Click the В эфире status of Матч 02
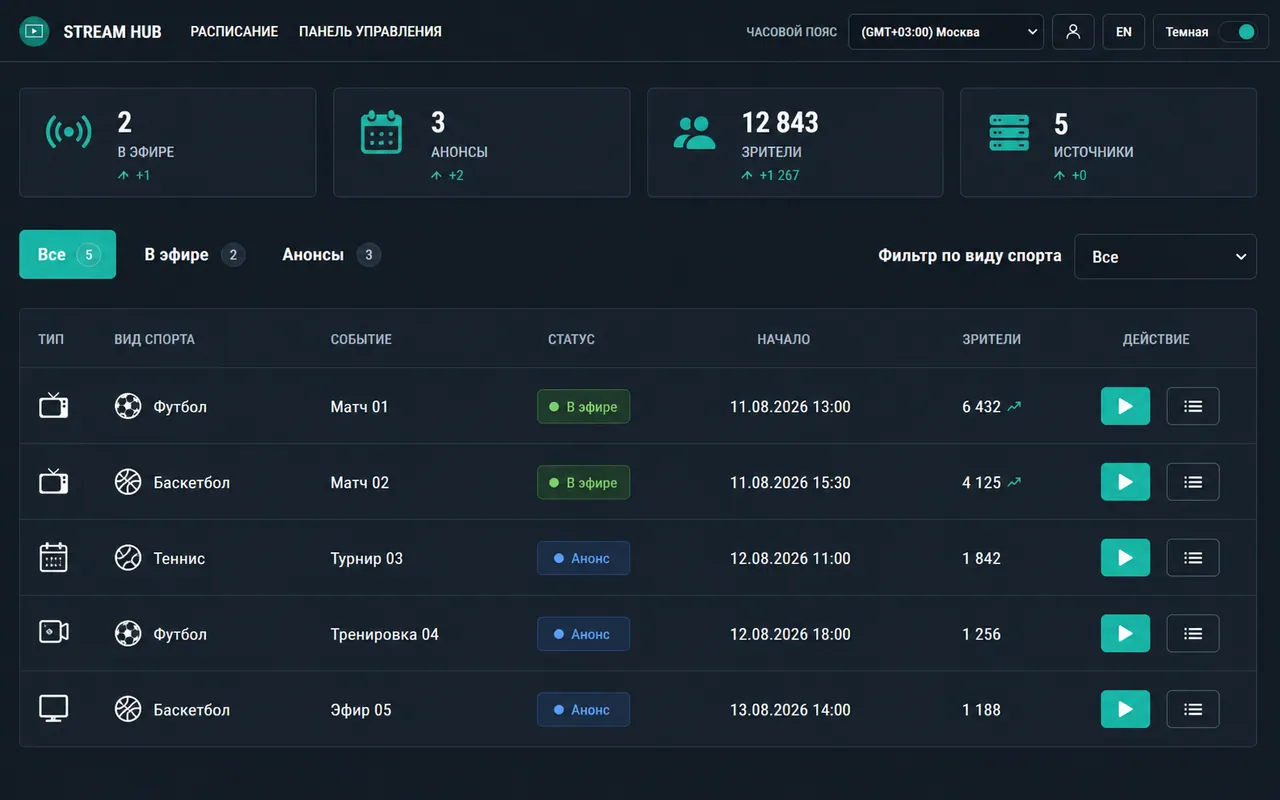 [x=583, y=482]
